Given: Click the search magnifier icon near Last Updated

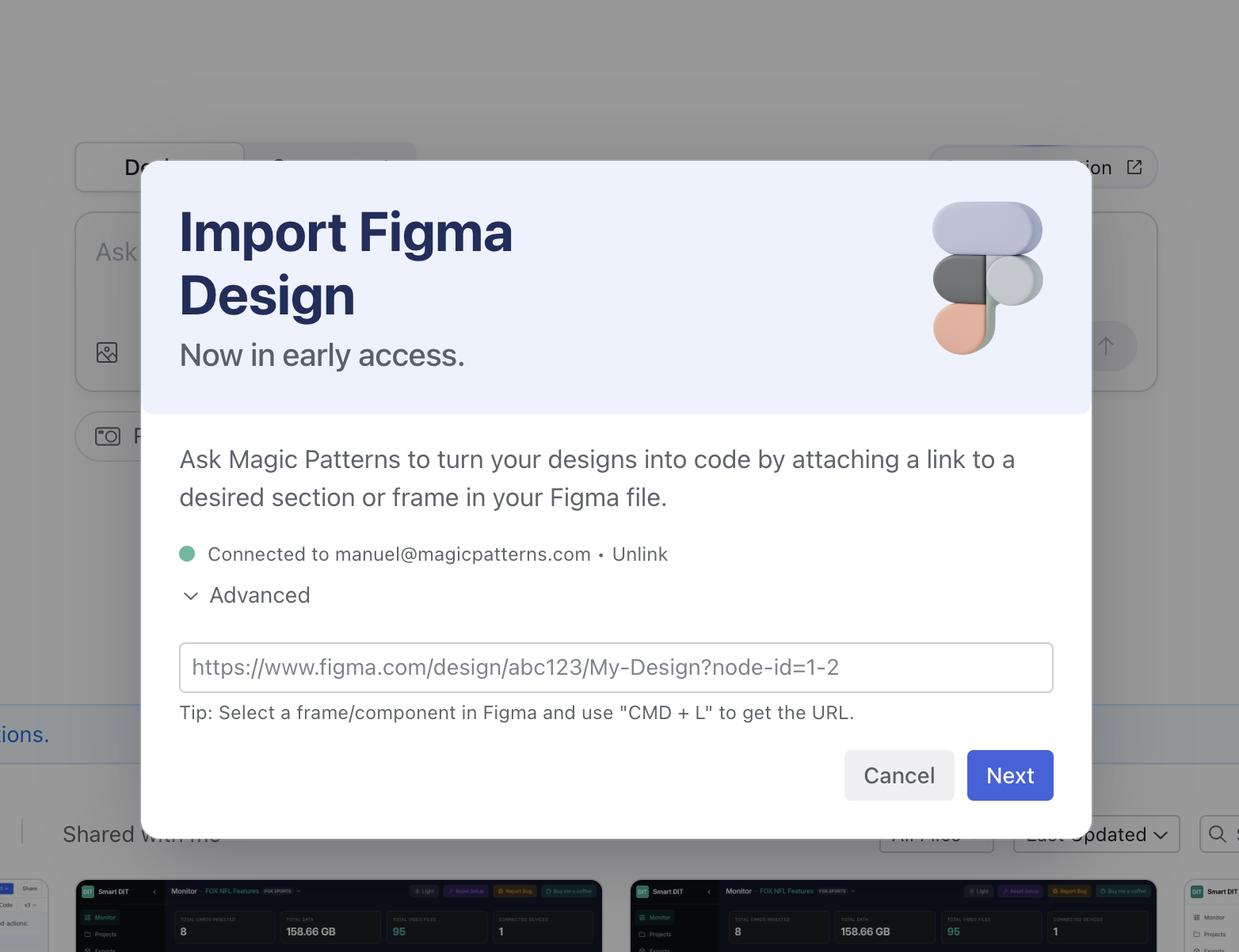Looking at the screenshot, I should pos(1218,834).
